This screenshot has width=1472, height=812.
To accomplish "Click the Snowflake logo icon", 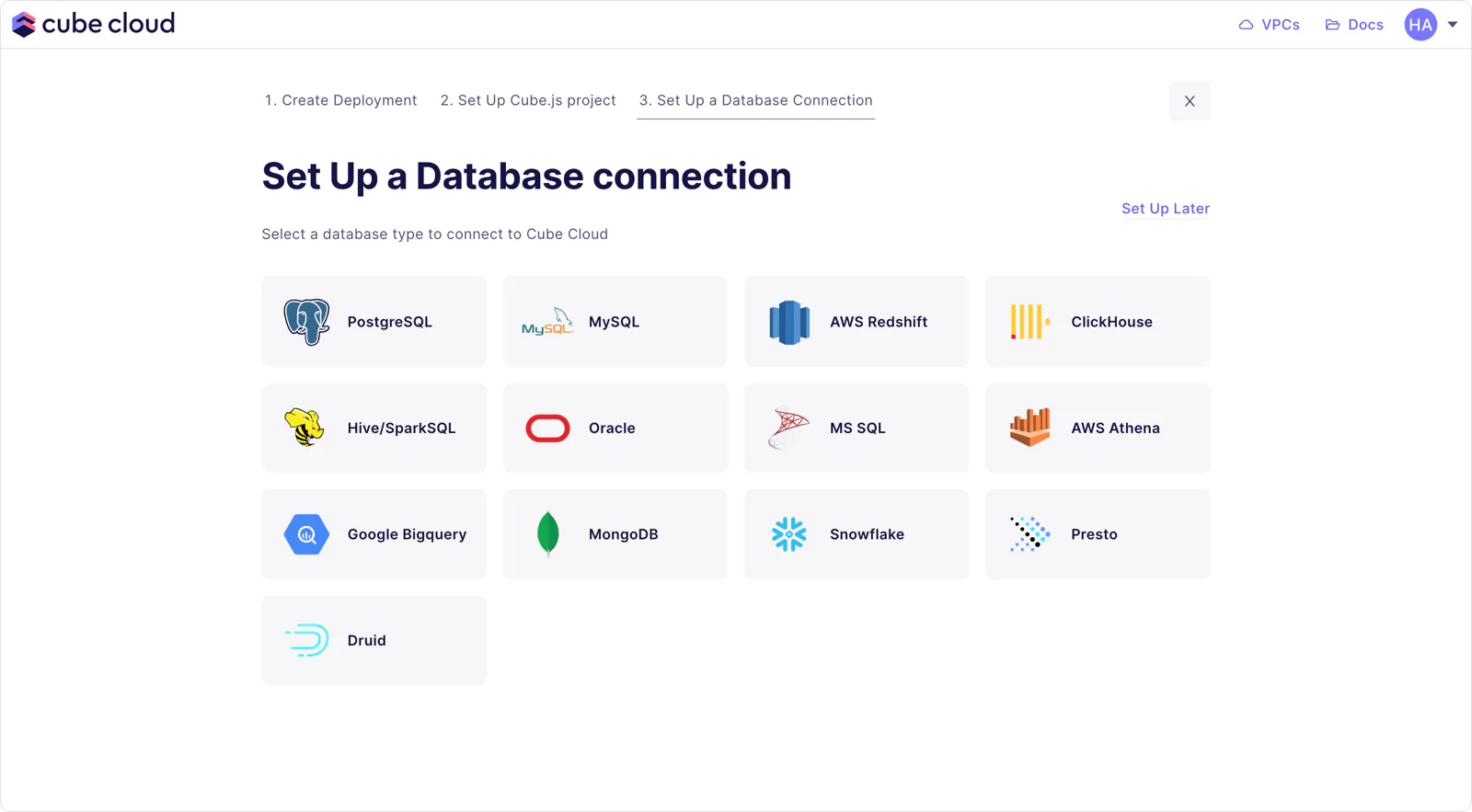I will point(788,534).
